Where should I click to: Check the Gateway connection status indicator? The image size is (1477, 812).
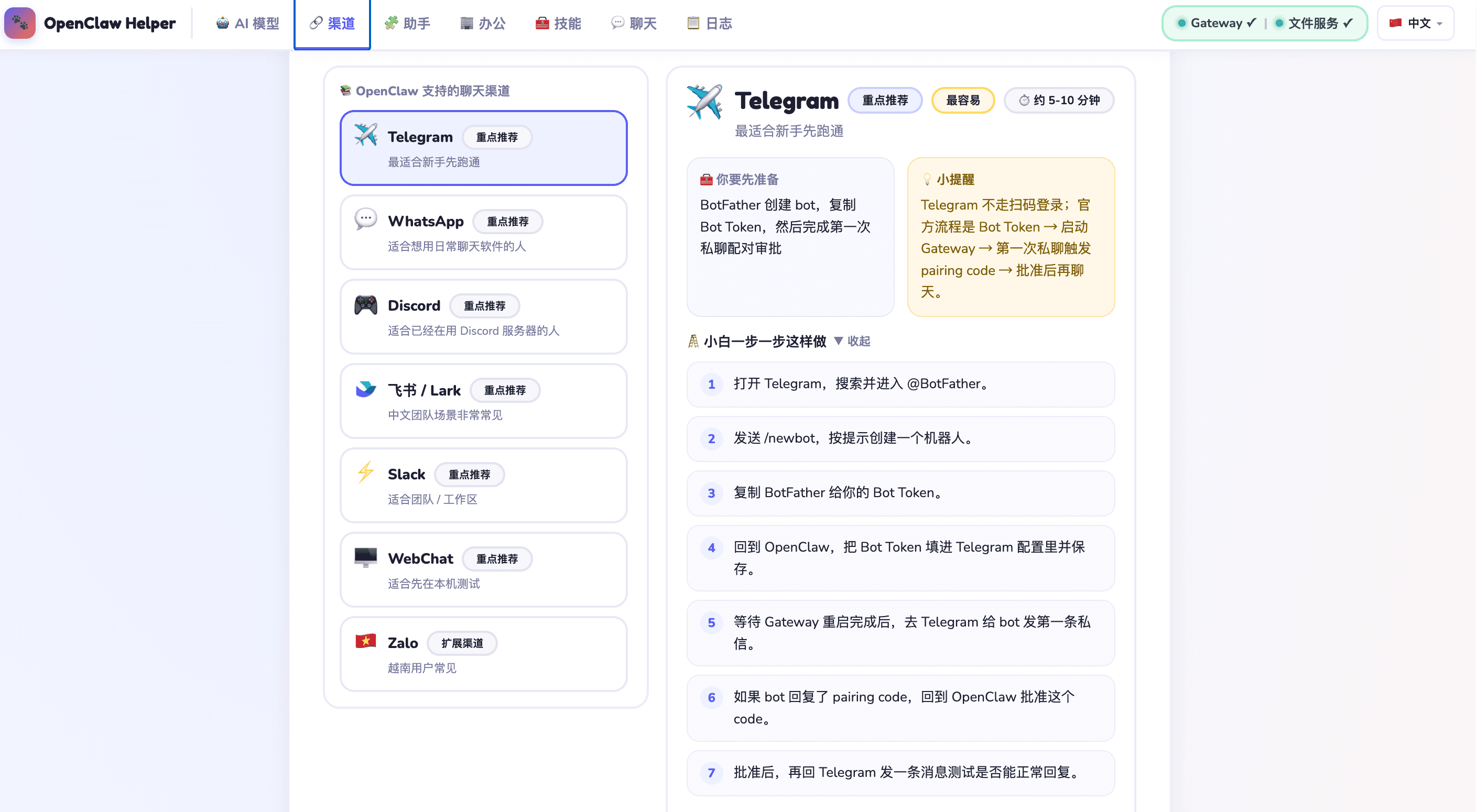click(x=1214, y=23)
